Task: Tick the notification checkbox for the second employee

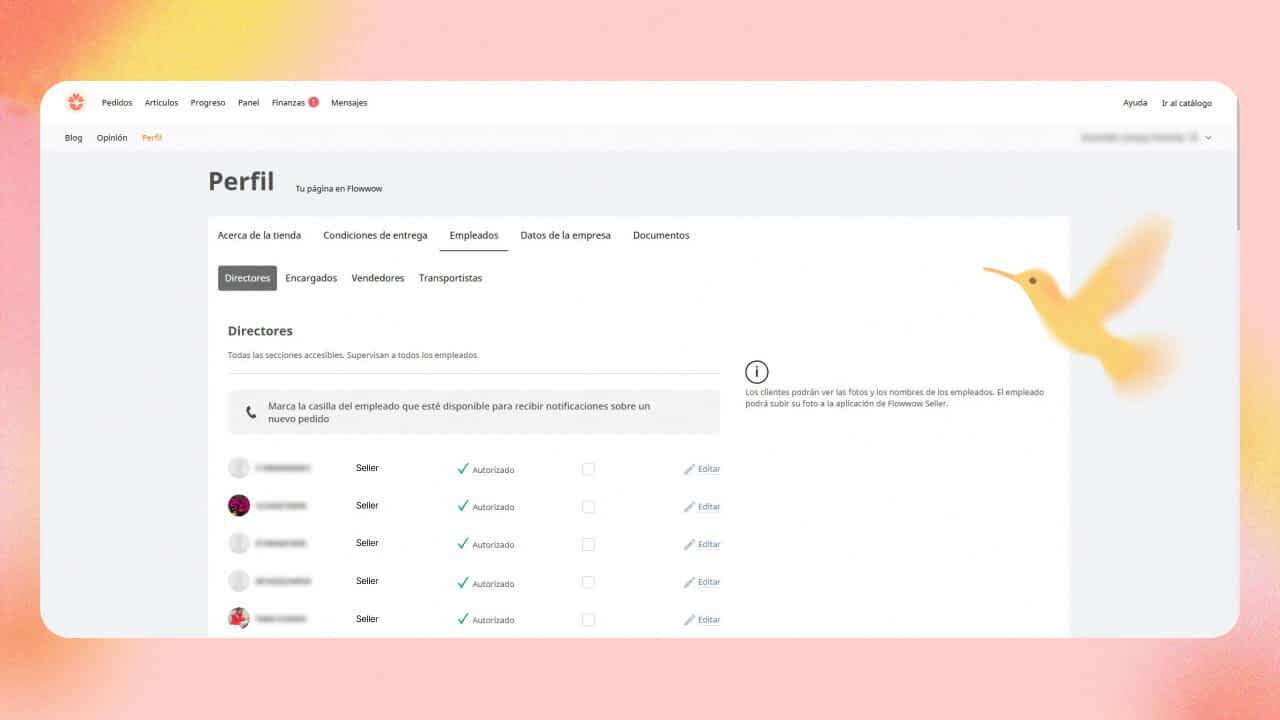Action: click(x=588, y=507)
